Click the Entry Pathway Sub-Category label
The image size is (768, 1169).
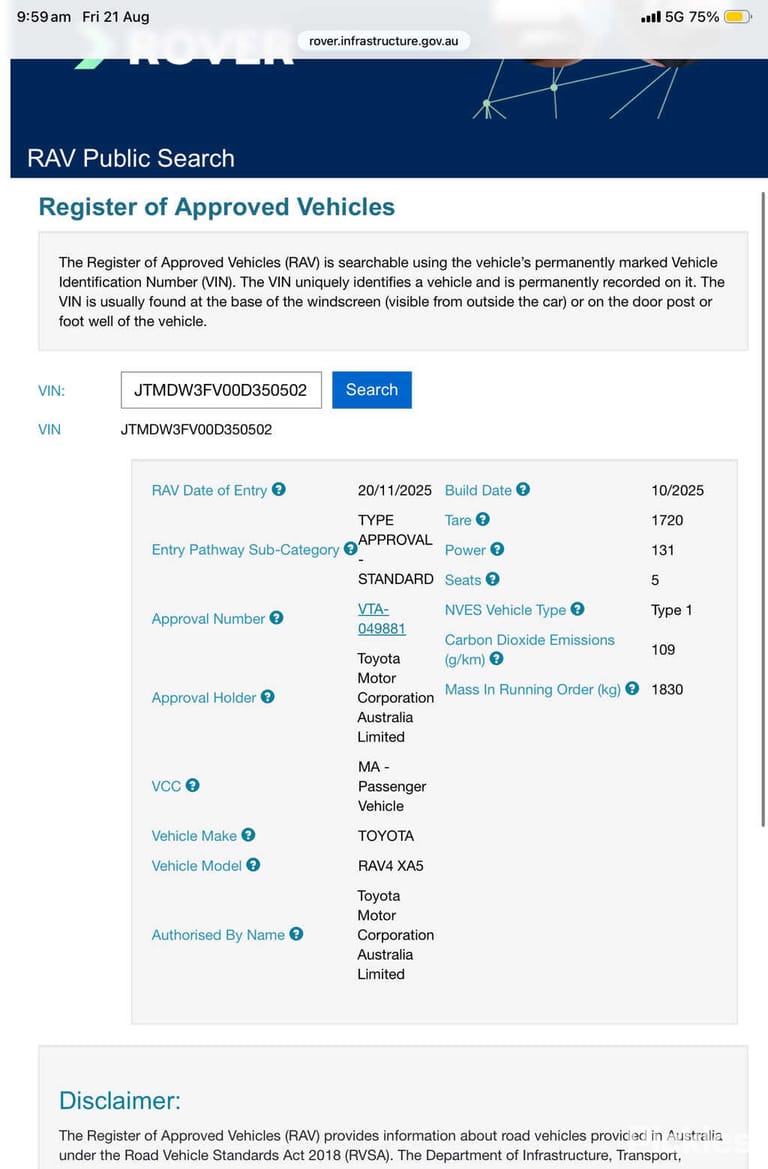pyautogui.click(x=245, y=549)
